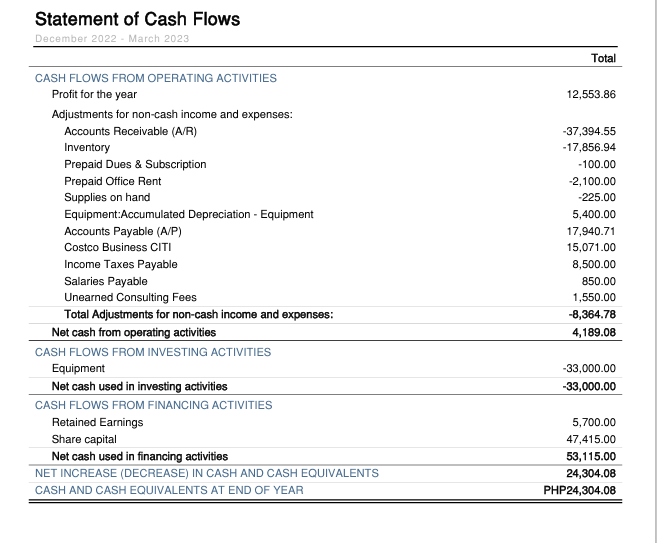Image resolution: width=657 pixels, height=543 pixels.
Task: Select the 'Prepaid Office Rent' row
Action: click(x=113, y=181)
